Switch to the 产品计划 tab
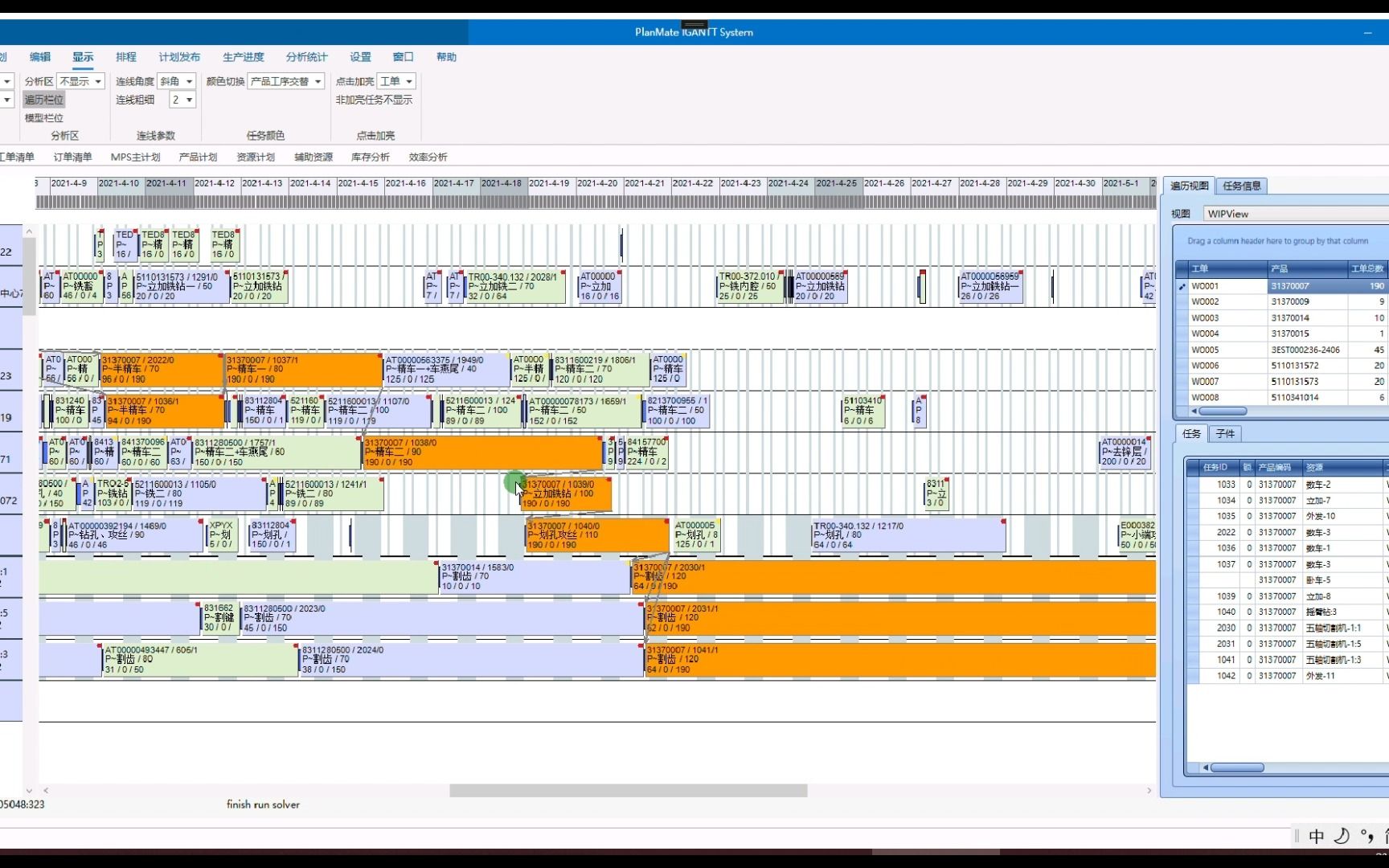1389x868 pixels. coord(198,157)
